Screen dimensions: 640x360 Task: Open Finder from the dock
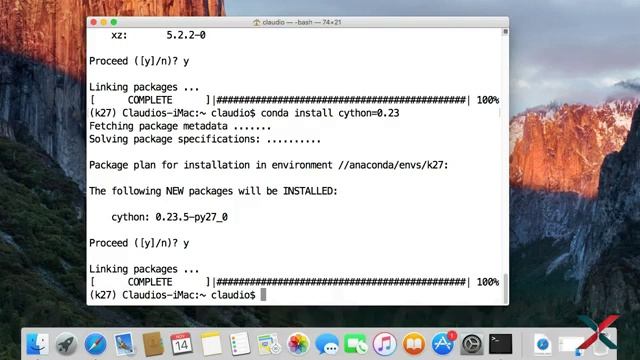tap(38, 344)
